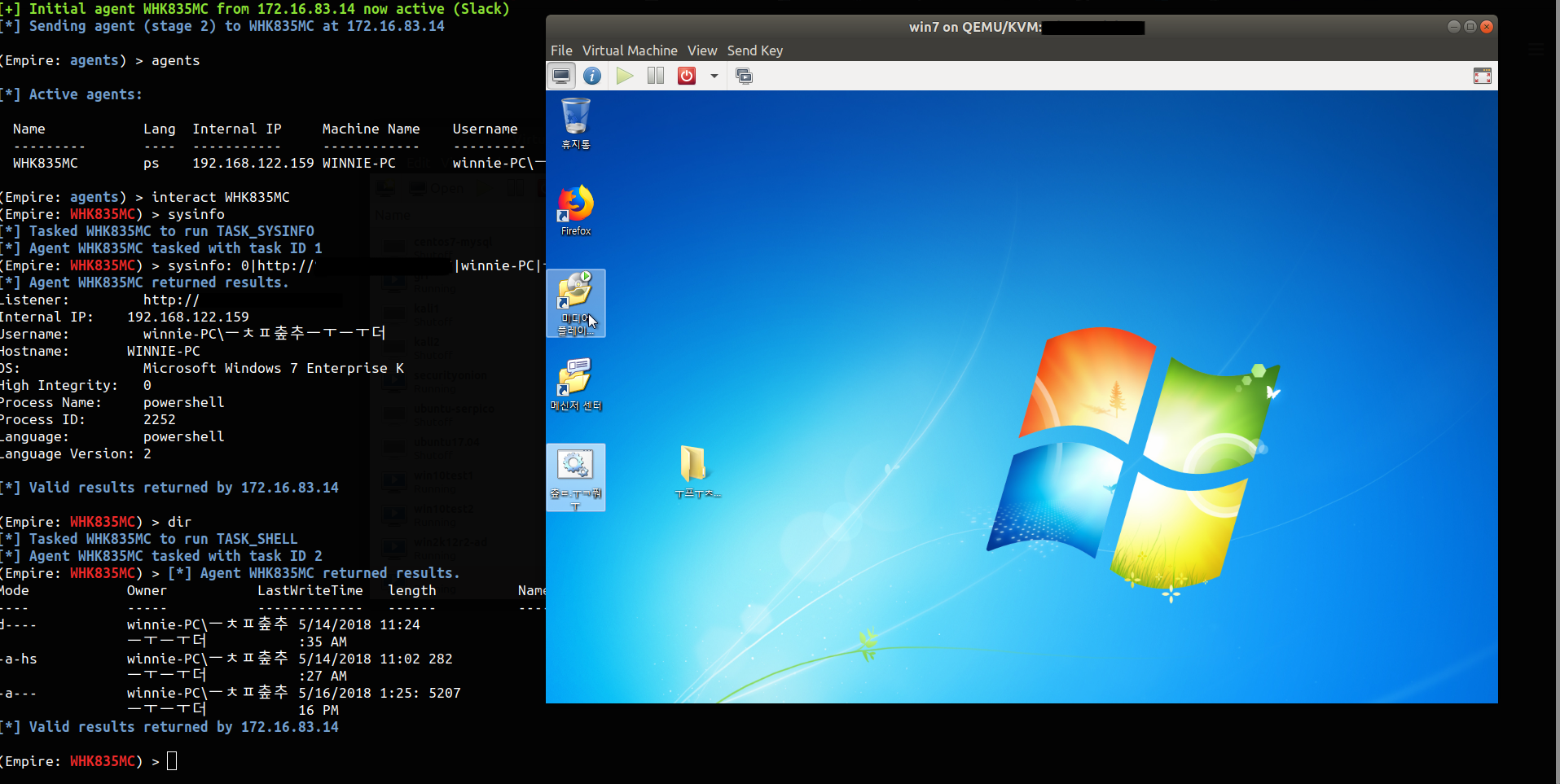Viewport: 1560px width, 784px height.
Task: Toggle fullscreen mode for the VM display
Action: [1482, 76]
